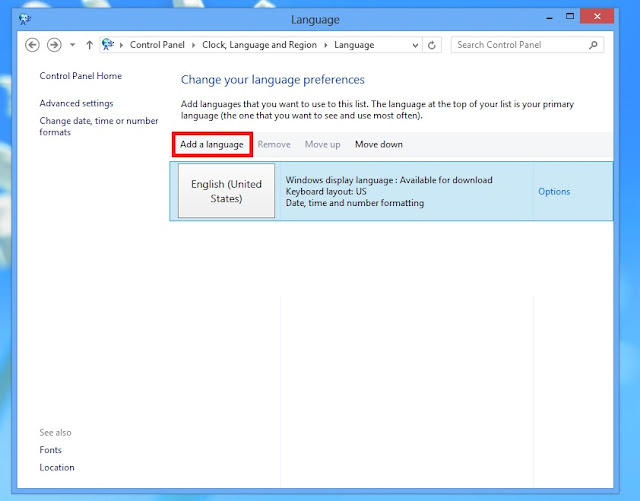Click 'Windows display language : Available for download' text

pyautogui.click(x=389, y=180)
